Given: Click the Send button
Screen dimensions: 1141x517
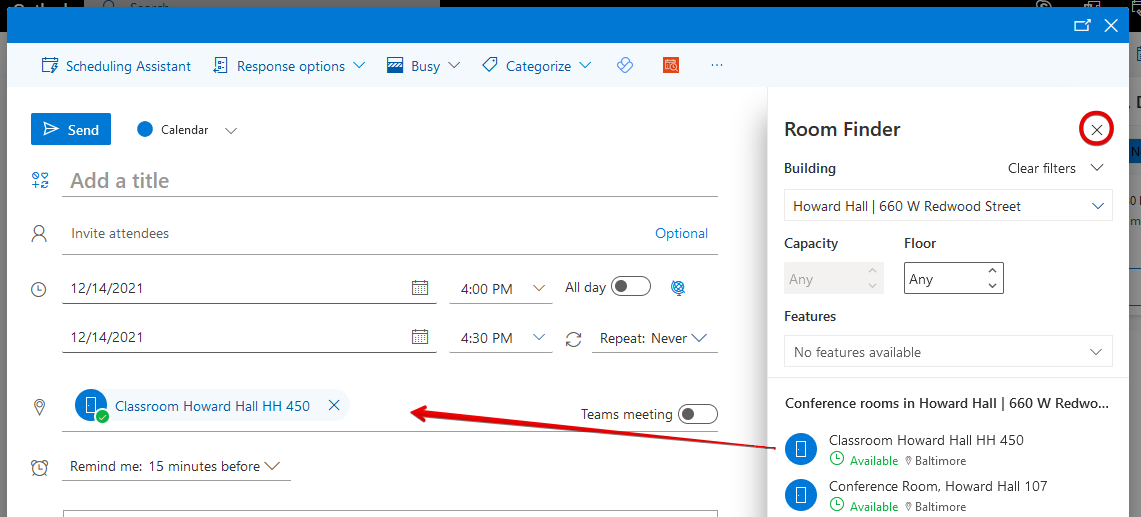Looking at the screenshot, I should point(71,129).
